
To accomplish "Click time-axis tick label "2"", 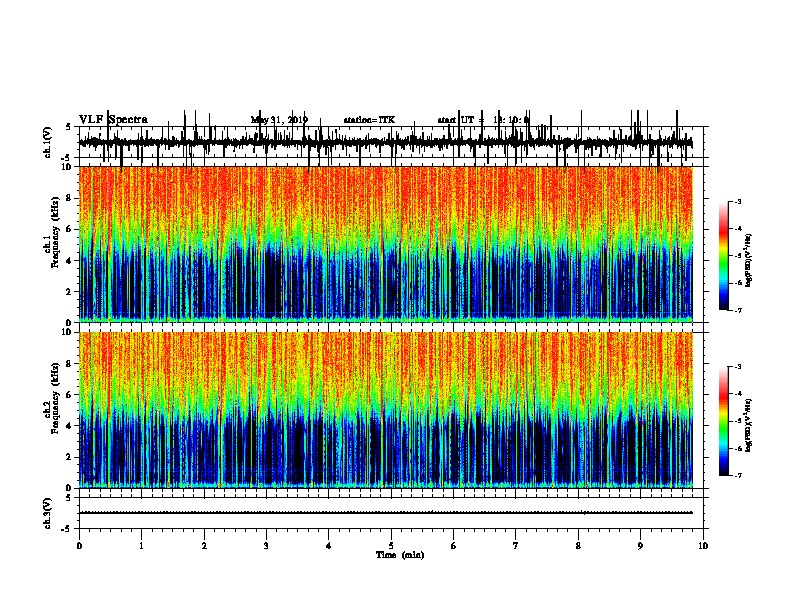I will tap(204, 546).
